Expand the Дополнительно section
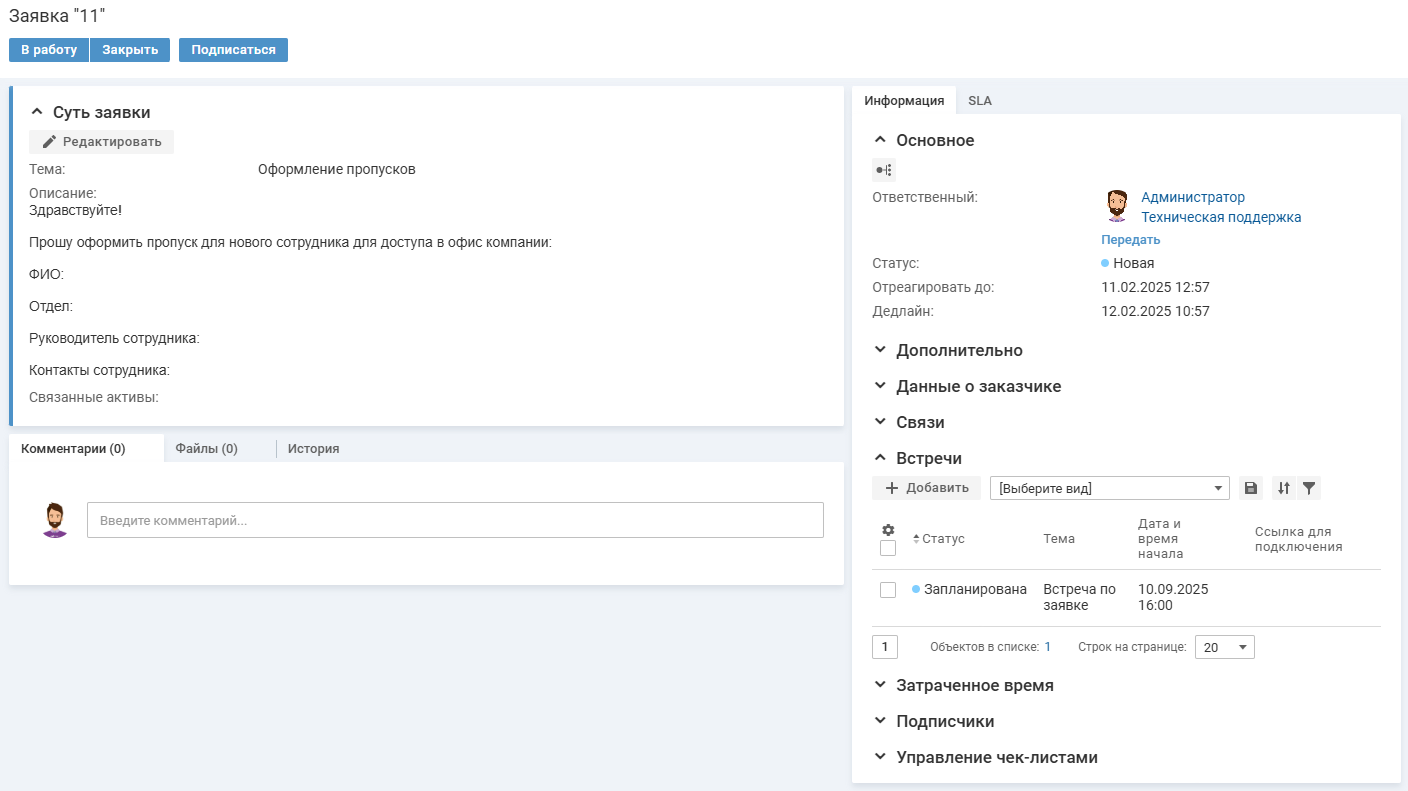 click(x=958, y=351)
